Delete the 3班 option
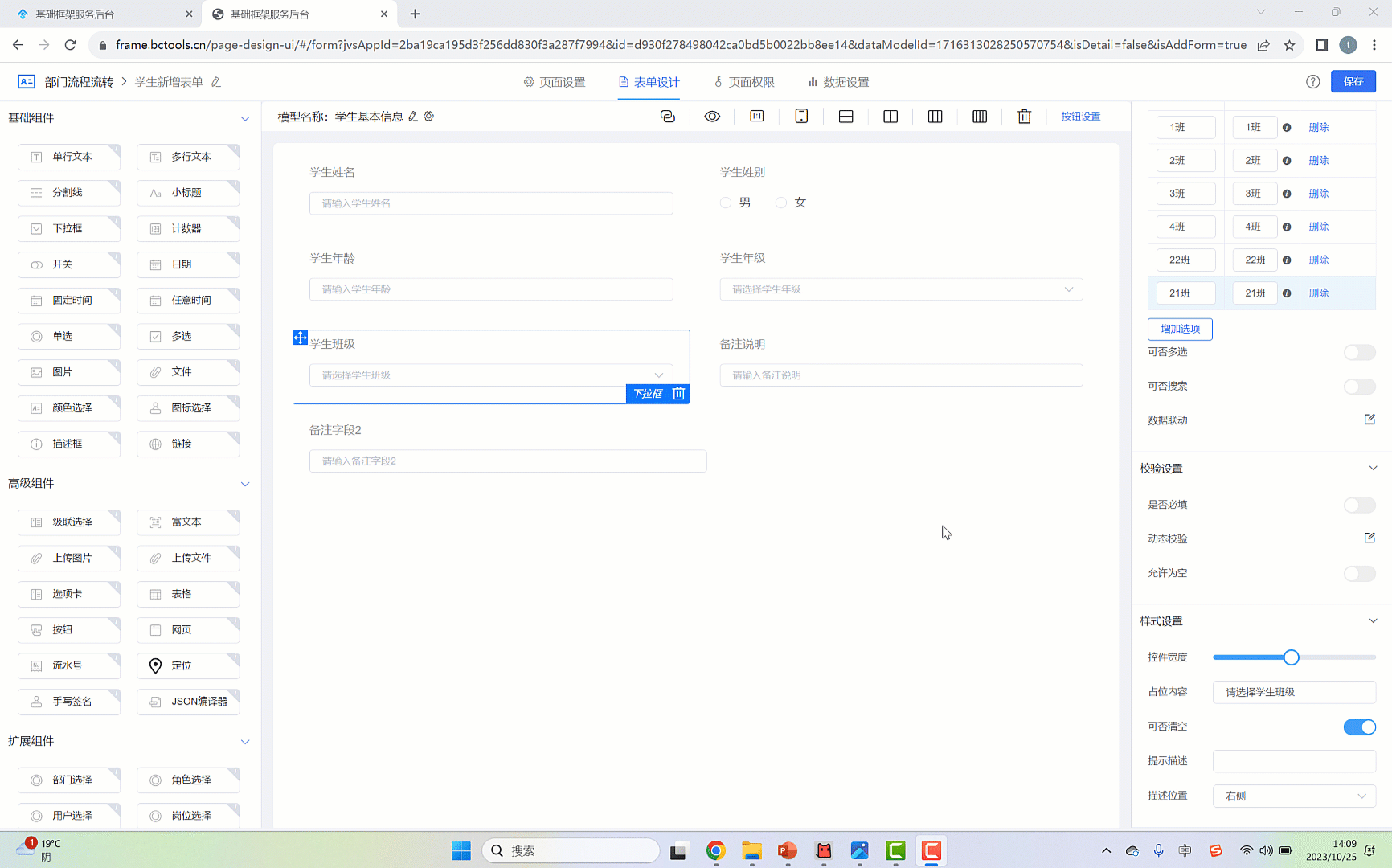The height and width of the screenshot is (868, 1392). 1319,194
